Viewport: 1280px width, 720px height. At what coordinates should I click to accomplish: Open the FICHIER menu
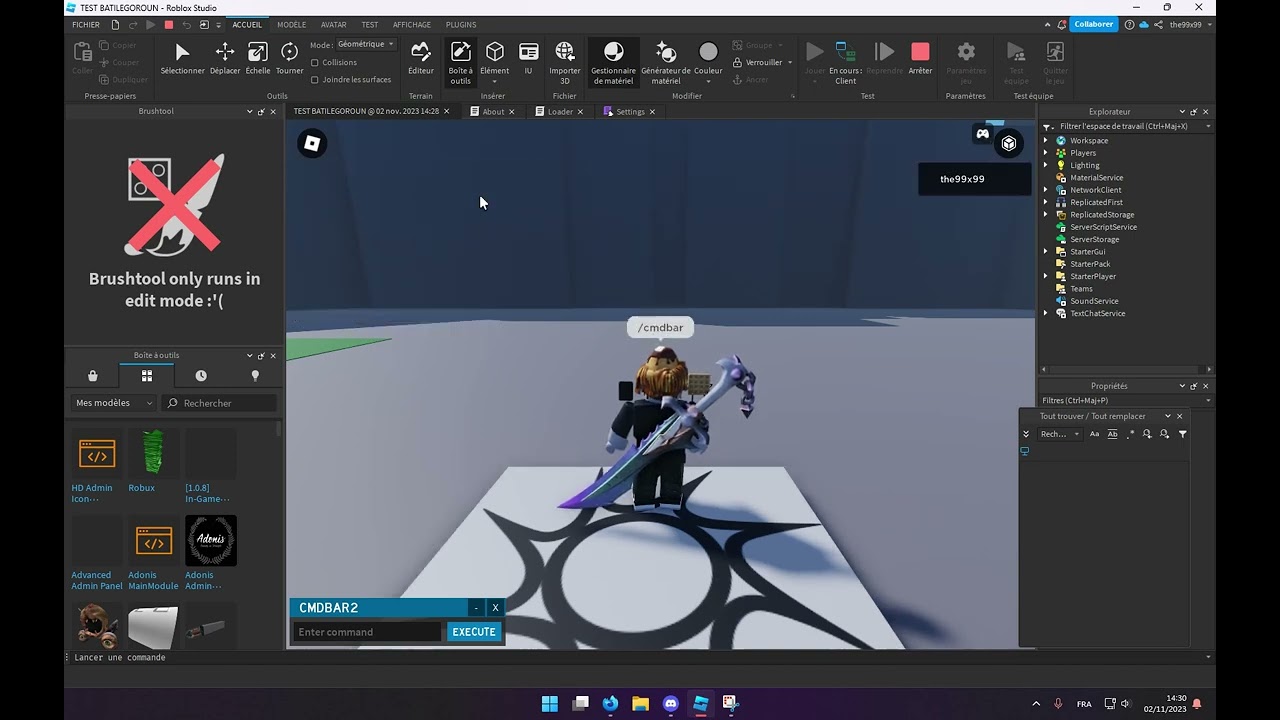[x=86, y=25]
